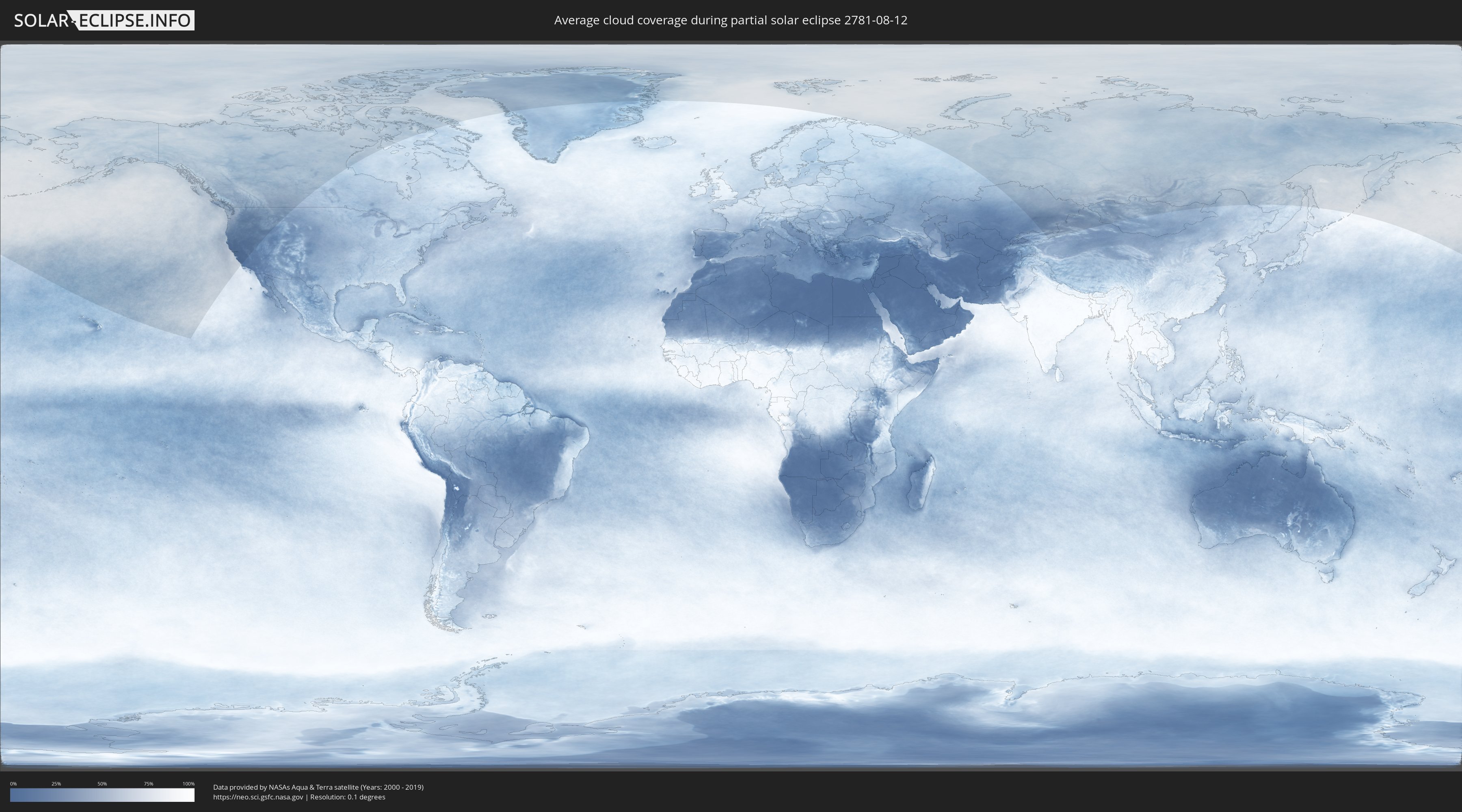Click the NASA Aqua & Terra data credit text

tap(318, 787)
